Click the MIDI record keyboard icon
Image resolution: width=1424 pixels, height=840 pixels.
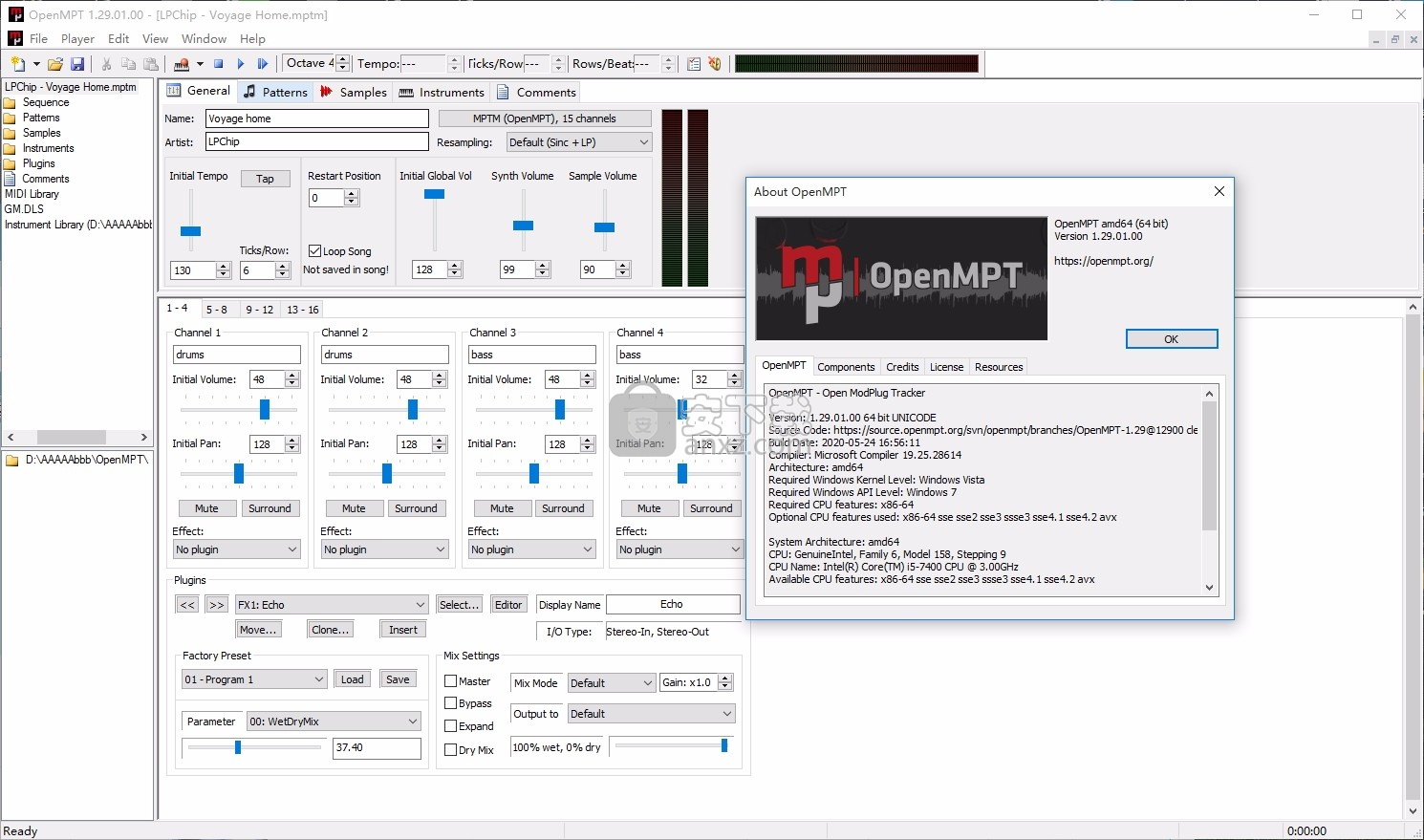[x=182, y=64]
